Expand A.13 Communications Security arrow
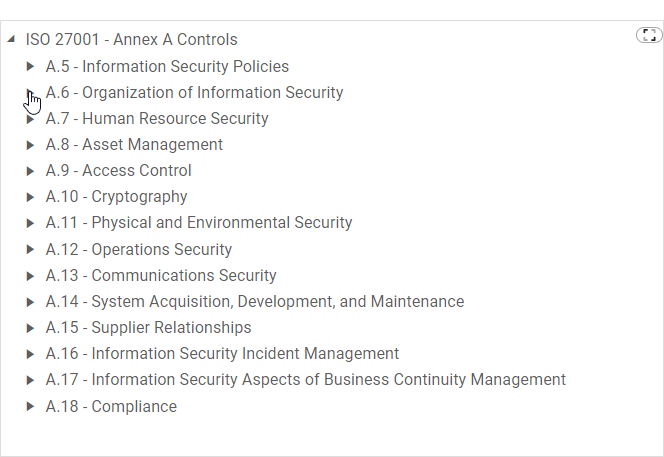This screenshot has width=664, height=457. coord(31,276)
